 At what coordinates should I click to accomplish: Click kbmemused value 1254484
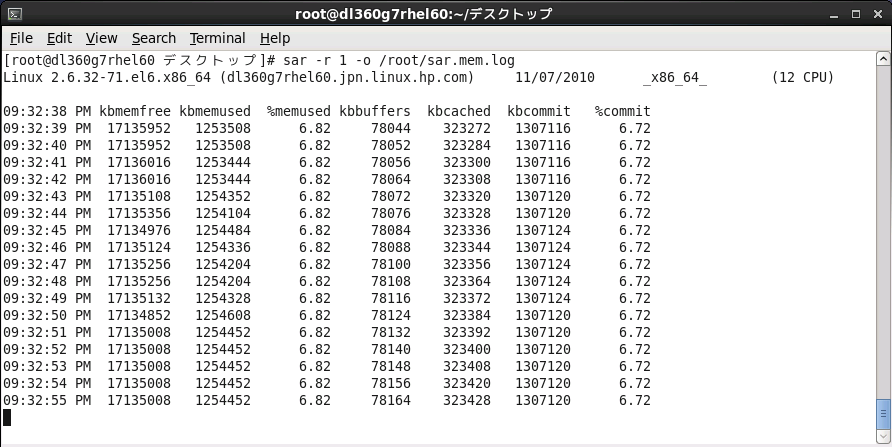223,230
